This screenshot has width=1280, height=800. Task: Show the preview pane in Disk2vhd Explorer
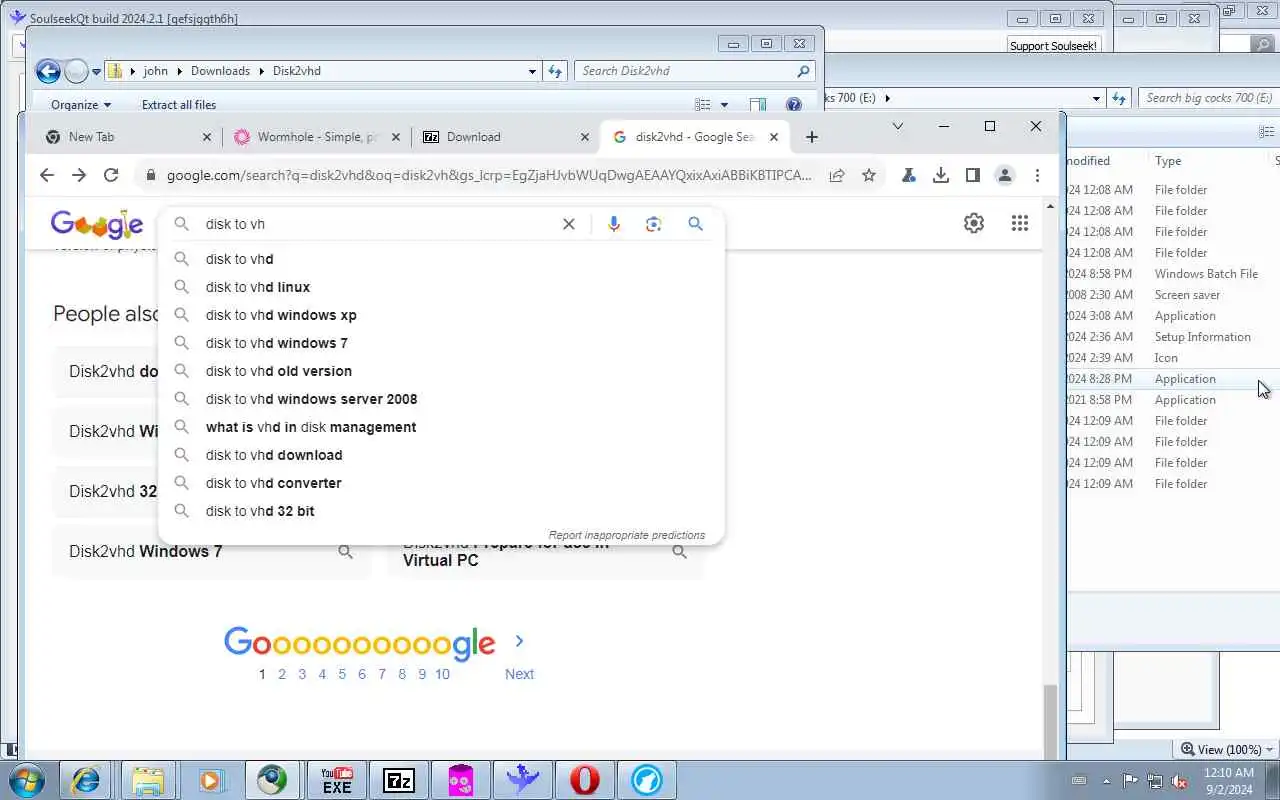[758, 104]
